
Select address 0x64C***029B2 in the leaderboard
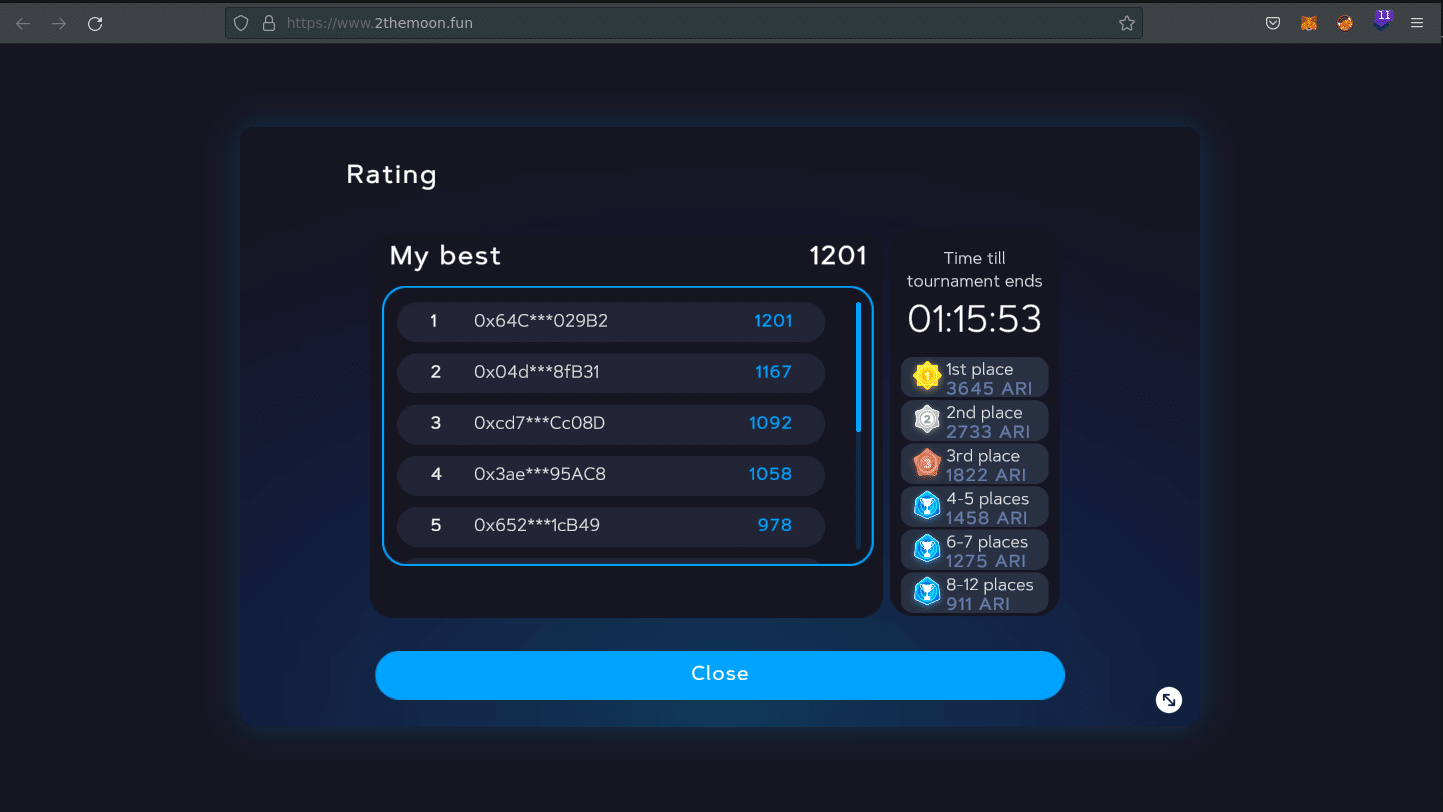tap(541, 321)
